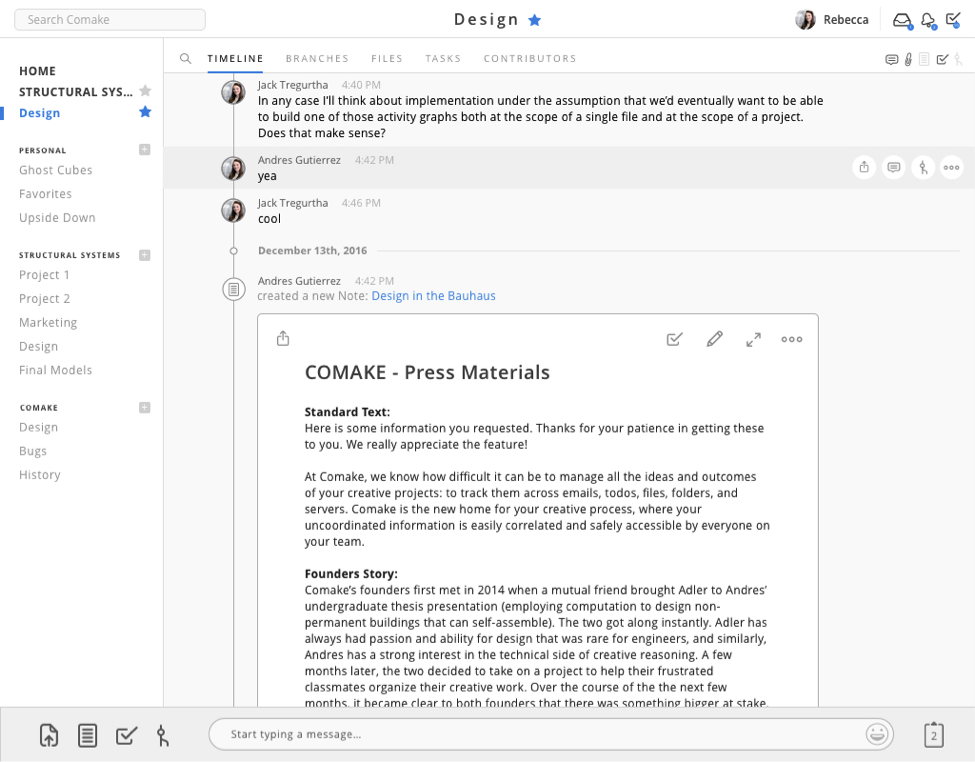Expand the note to full screen

coord(753,339)
